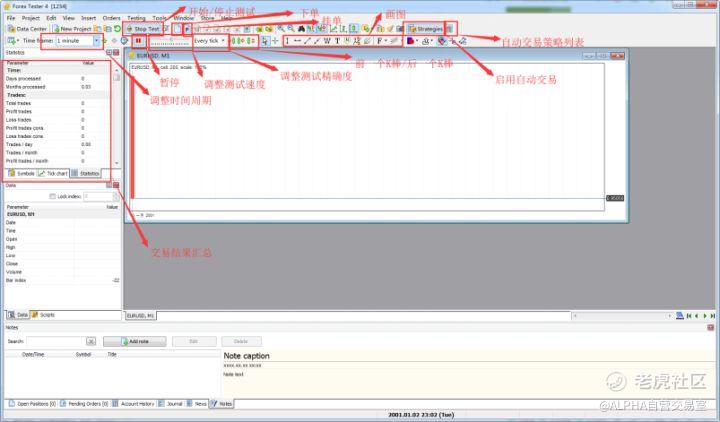Viewport: 720px width, 422px height.
Task: Open the colored shapes tool dropdown
Action: (412, 41)
